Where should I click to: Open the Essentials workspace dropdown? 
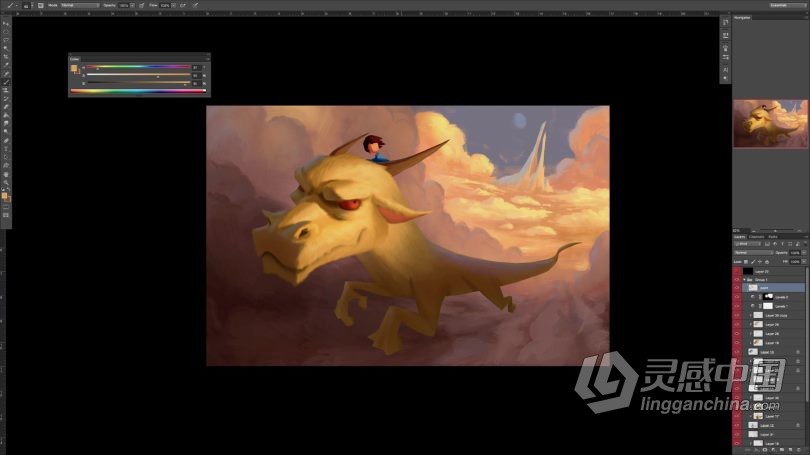point(787,5)
